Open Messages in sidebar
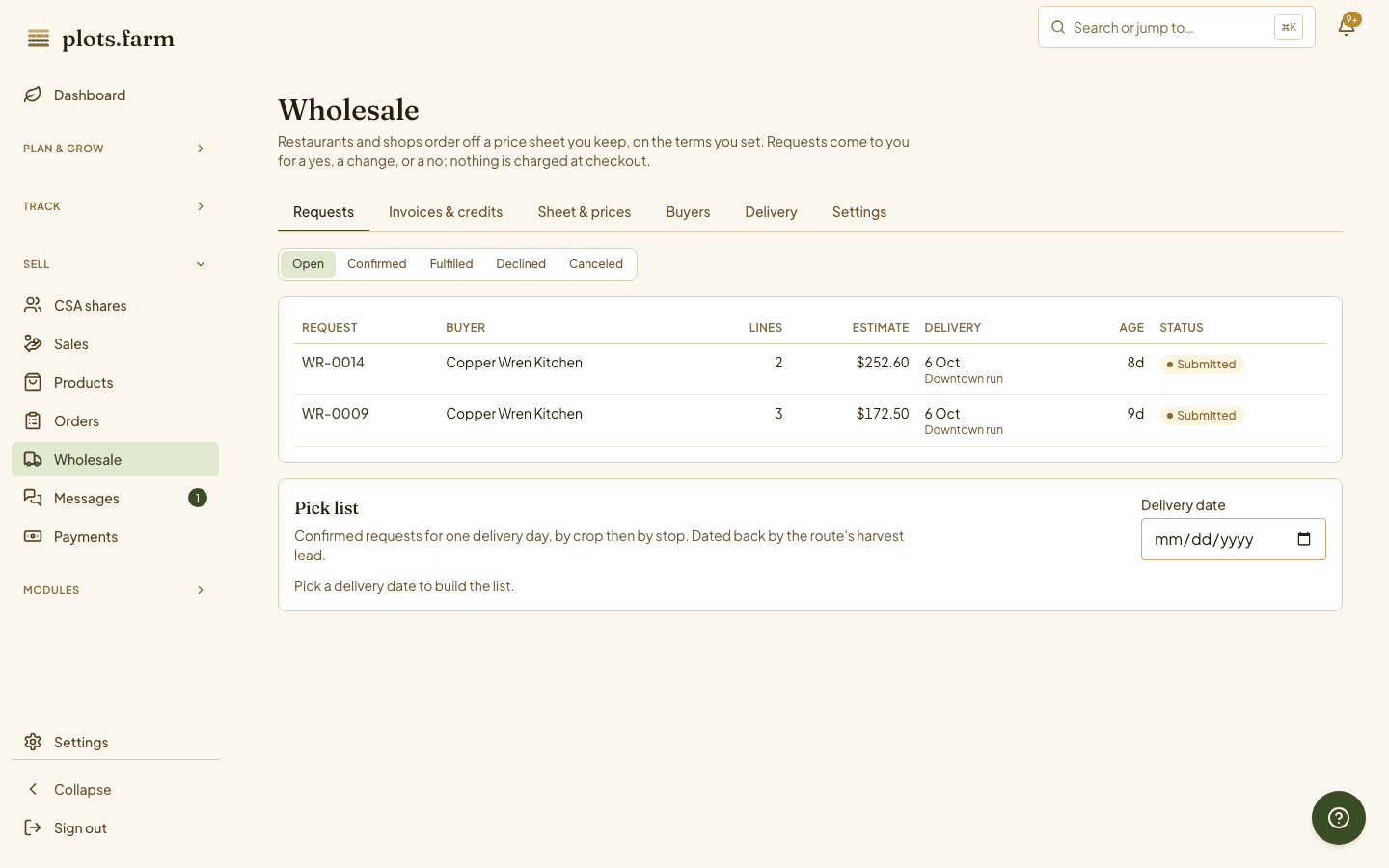This screenshot has height=868, width=1389. click(x=115, y=498)
